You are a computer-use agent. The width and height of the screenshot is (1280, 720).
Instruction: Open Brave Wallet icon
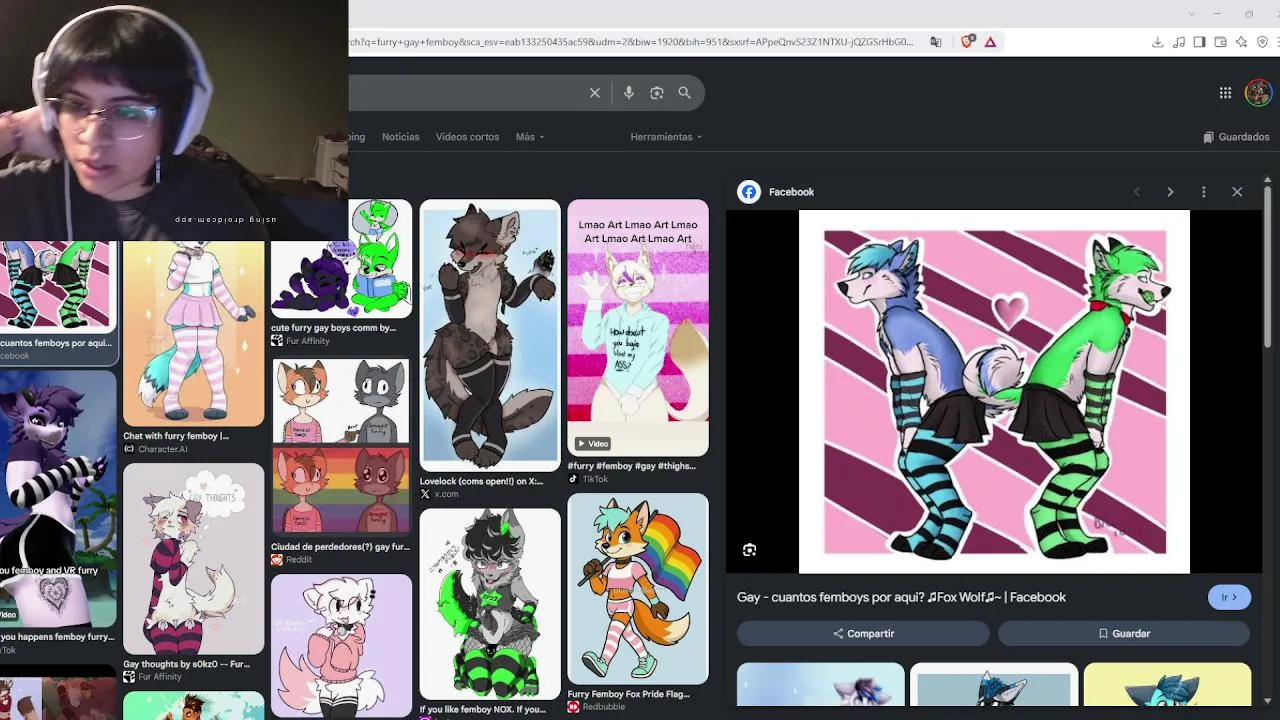(x=1221, y=42)
